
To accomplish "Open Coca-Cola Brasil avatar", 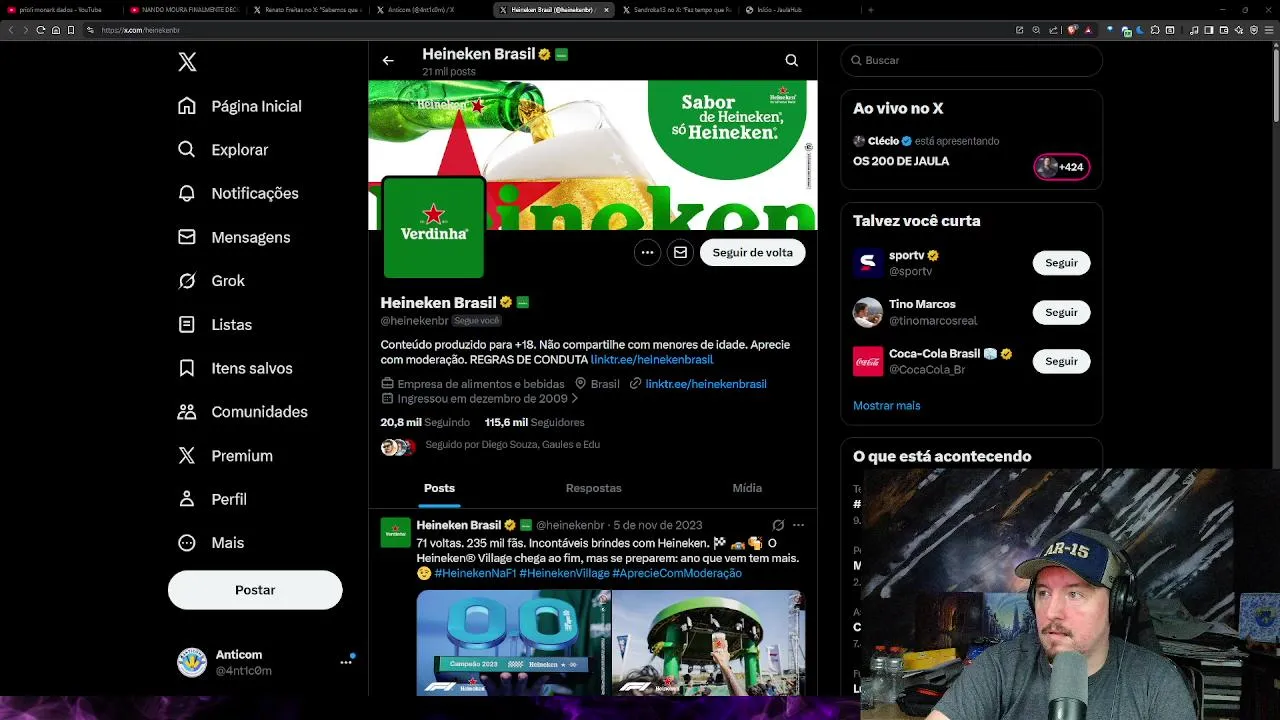I will pyautogui.click(x=868, y=361).
